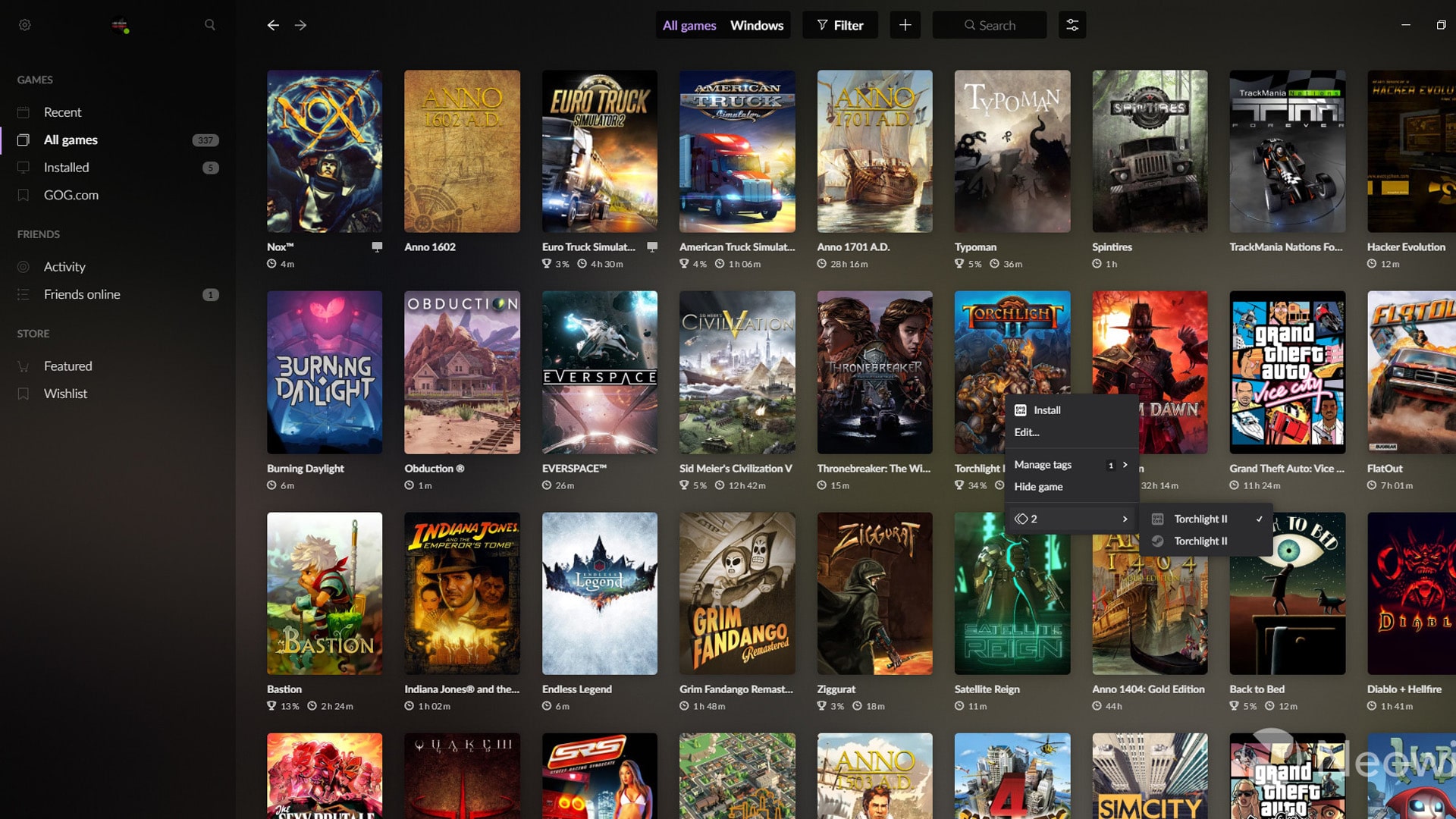The image size is (1456, 819).
Task: Click the FlatOut title text
Action: point(1385,469)
